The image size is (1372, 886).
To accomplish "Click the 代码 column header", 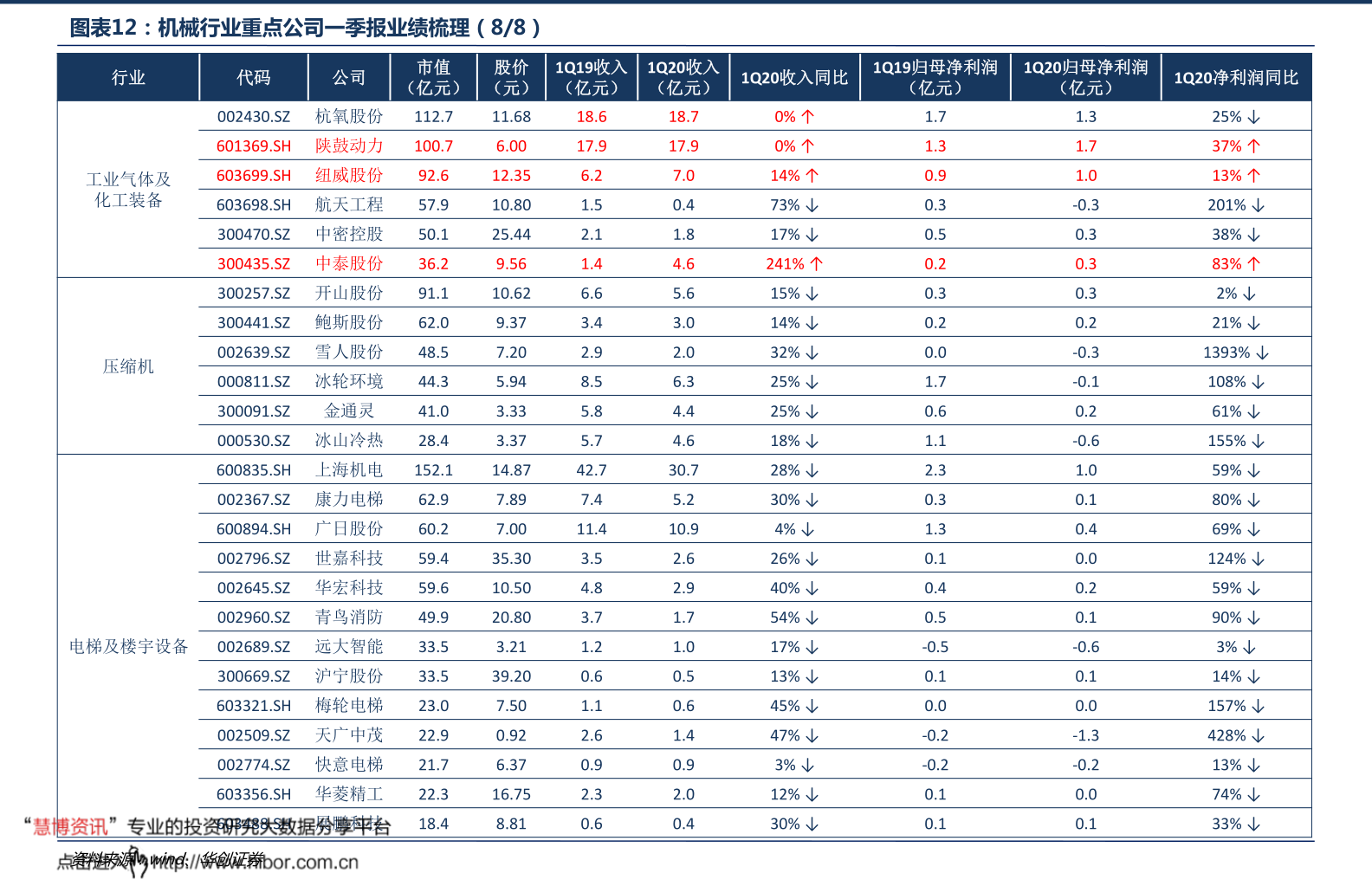I will tap(254, 78).
